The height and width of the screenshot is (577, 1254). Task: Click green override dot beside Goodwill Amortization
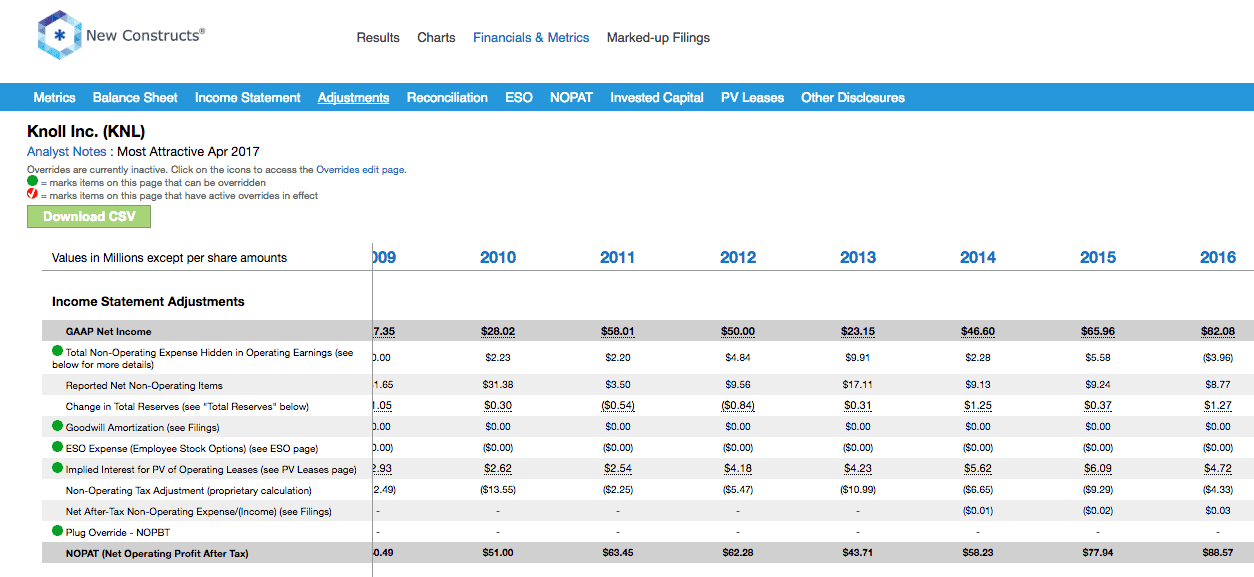pos(58,426)
